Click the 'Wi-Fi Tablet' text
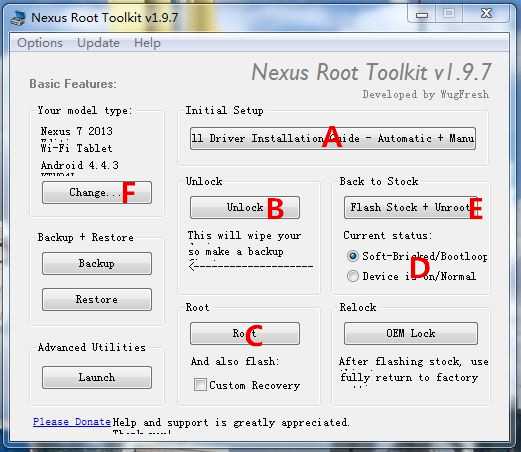Screen dimensions: 521x452 (76, 148)
